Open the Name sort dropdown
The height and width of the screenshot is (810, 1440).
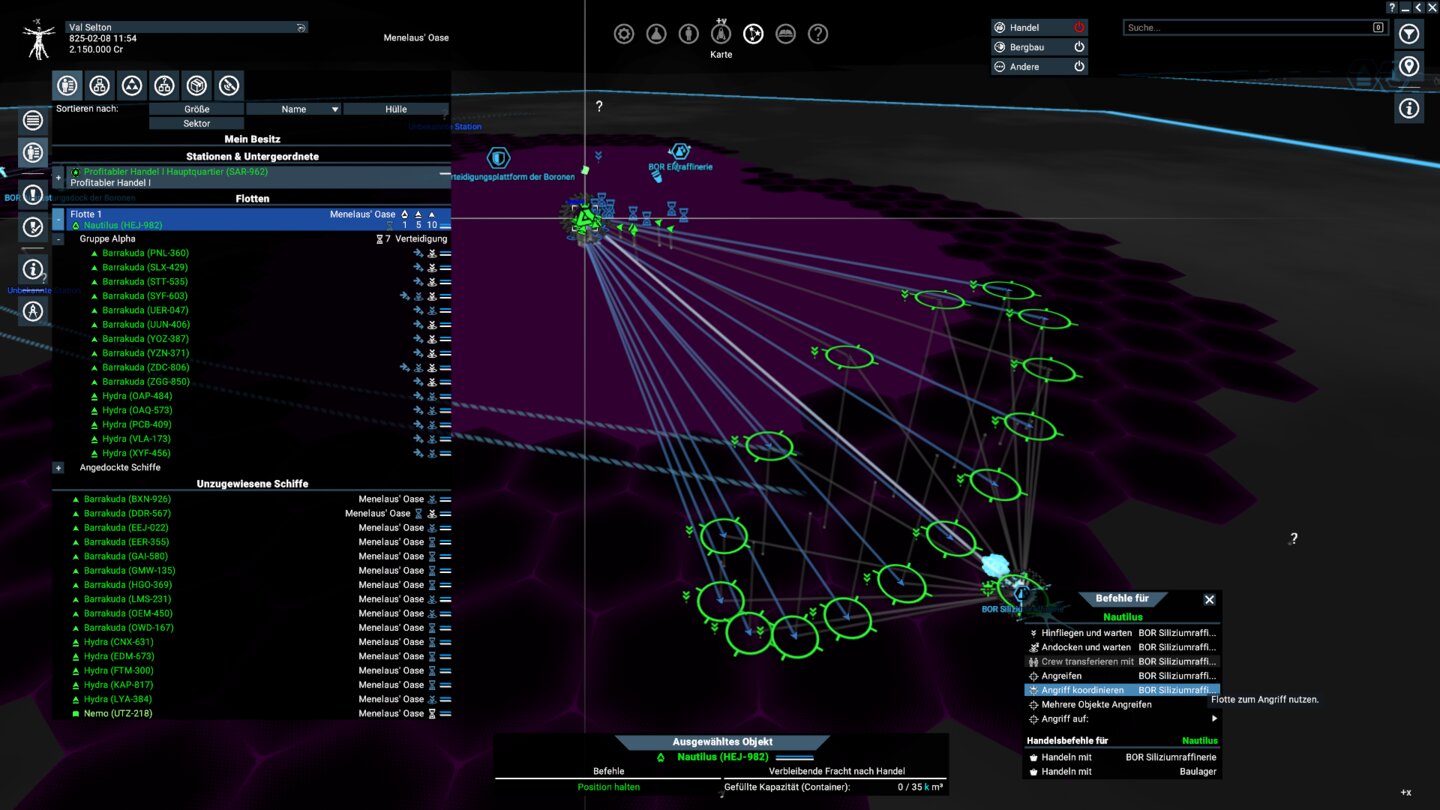[294, 109]
